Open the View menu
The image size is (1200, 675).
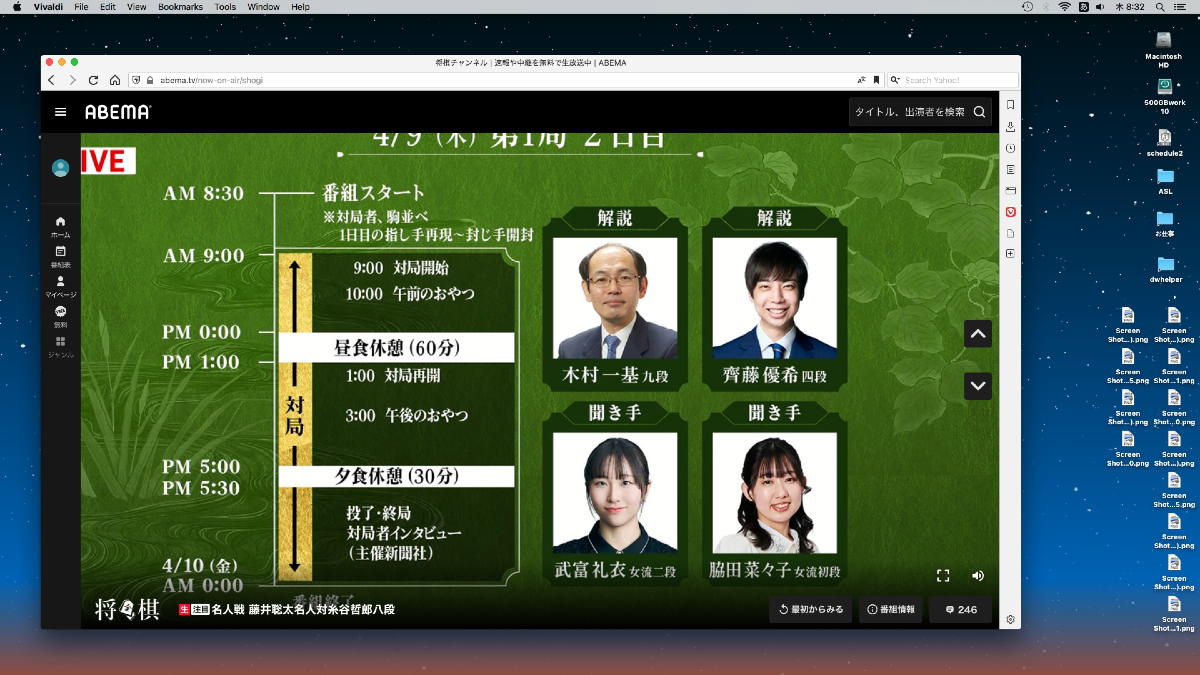point(137,7)
